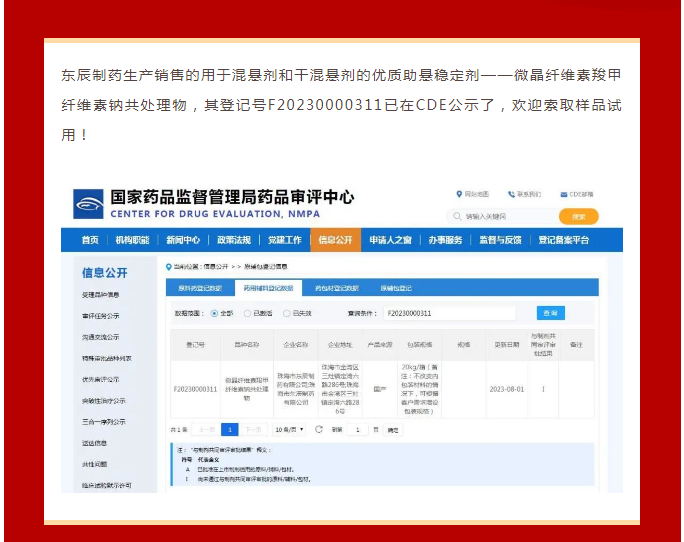Open 受理品种信息 in the left sidebar
Screen dimensions: 684x542
tap(100, 295)
